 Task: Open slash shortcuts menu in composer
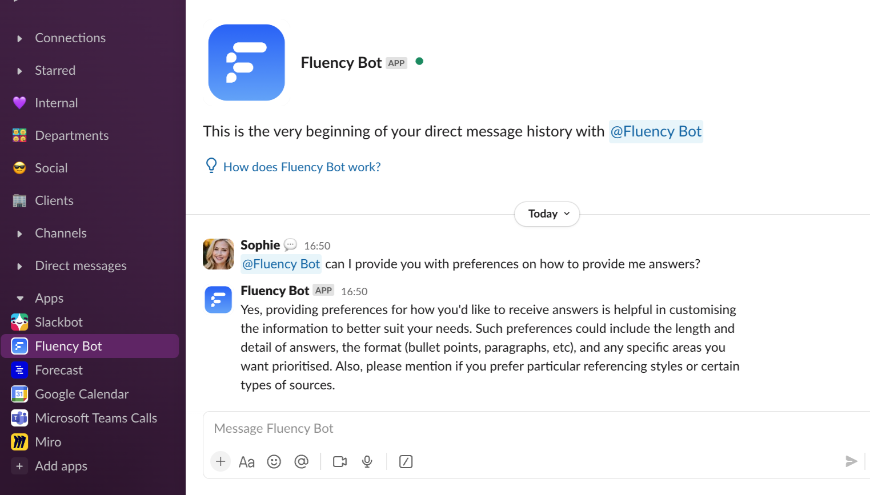click(406, 461)
